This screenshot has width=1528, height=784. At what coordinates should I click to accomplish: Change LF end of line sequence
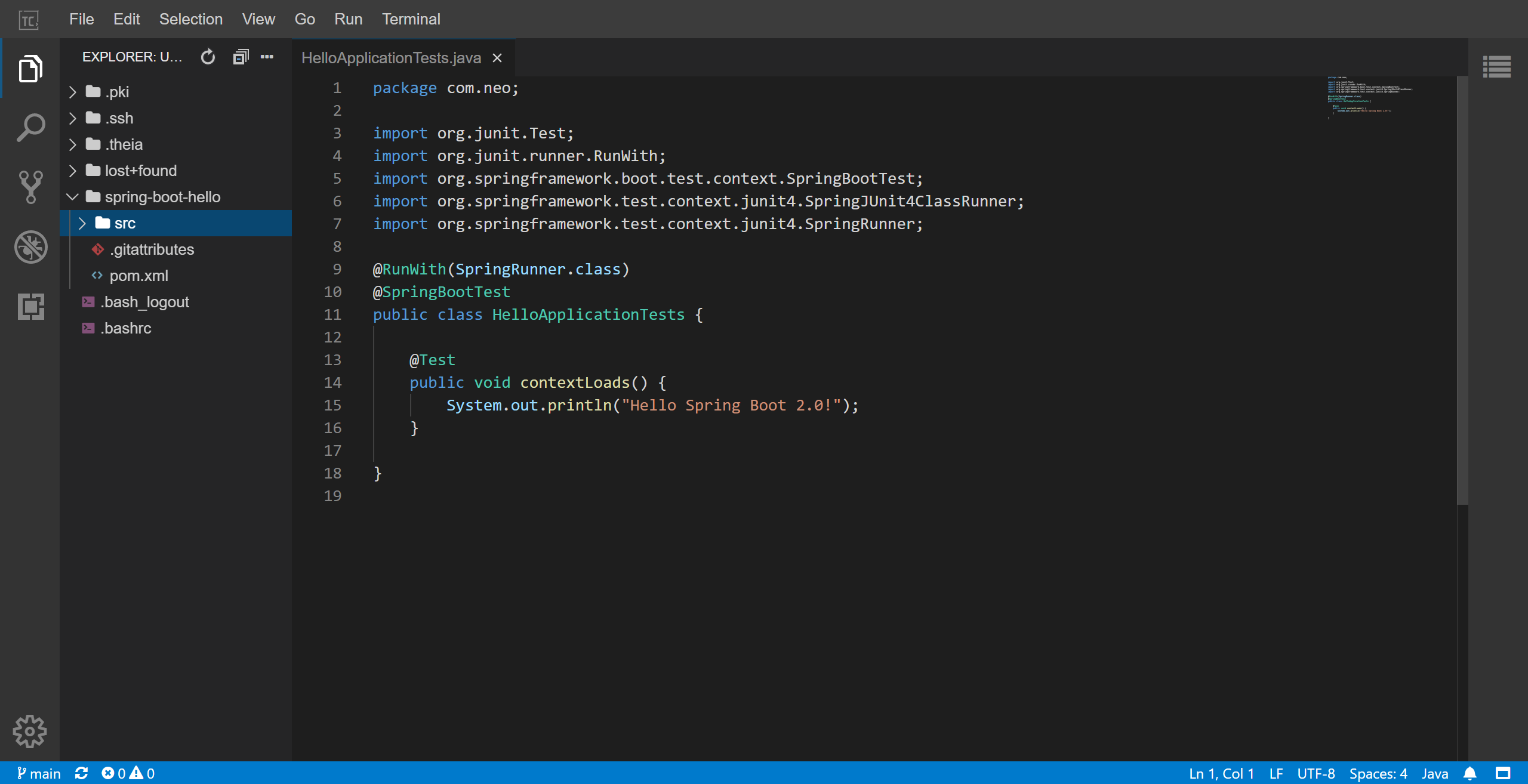click(x=1276, y=773)
